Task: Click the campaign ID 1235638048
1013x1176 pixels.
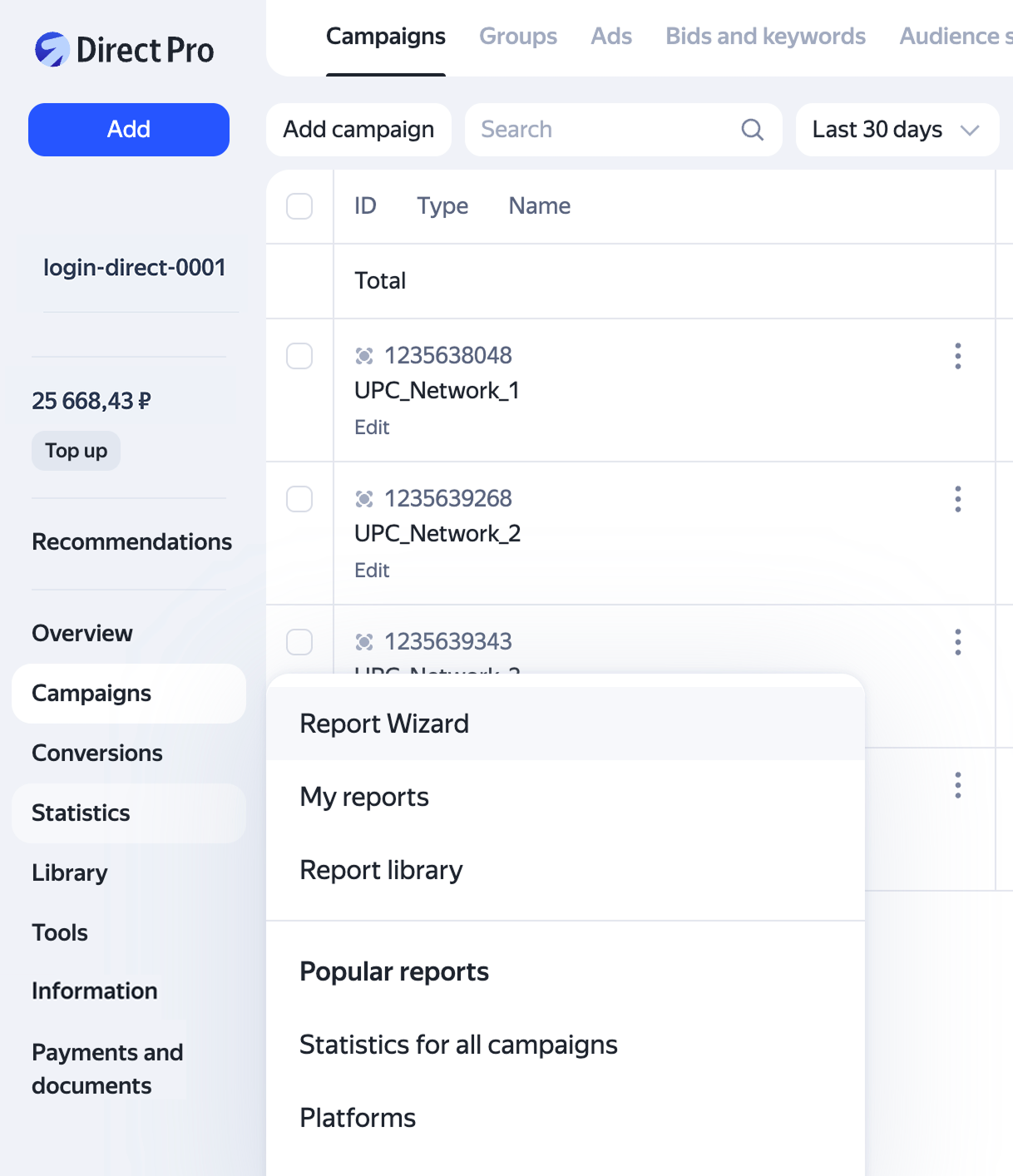Action: (x=448, y=356)
